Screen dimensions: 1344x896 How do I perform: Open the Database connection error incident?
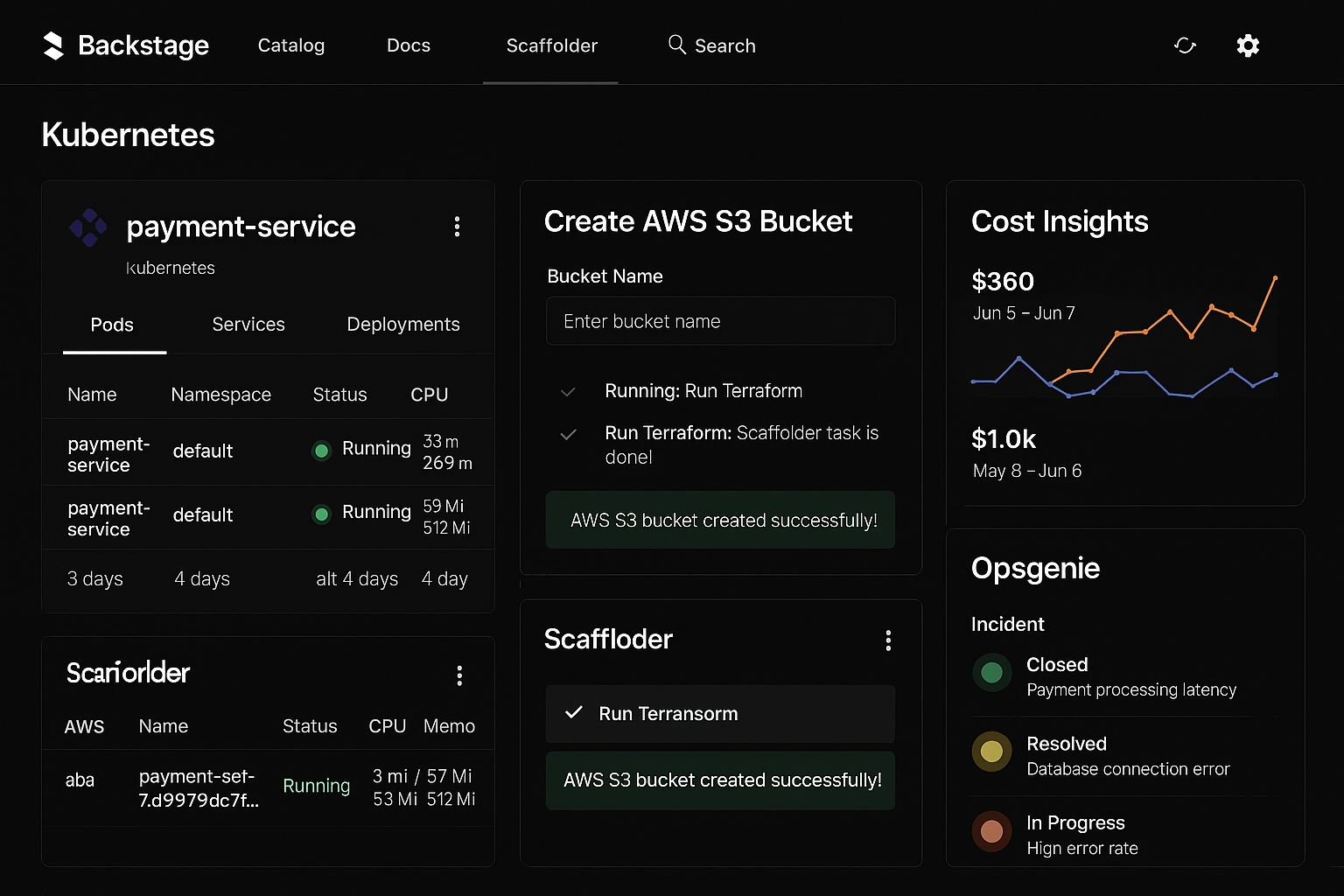coord(1128,769)
